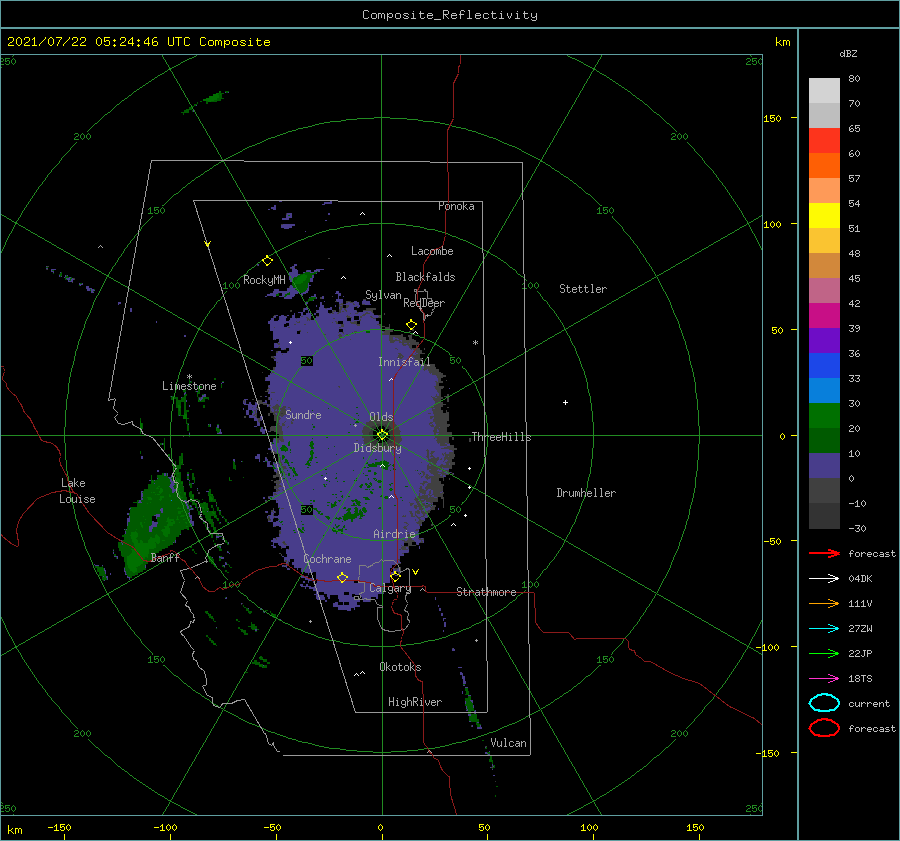Click the white plus marker north of Drumheller
Viewport: 900px width, 841px height.
(x=565, y=402)
